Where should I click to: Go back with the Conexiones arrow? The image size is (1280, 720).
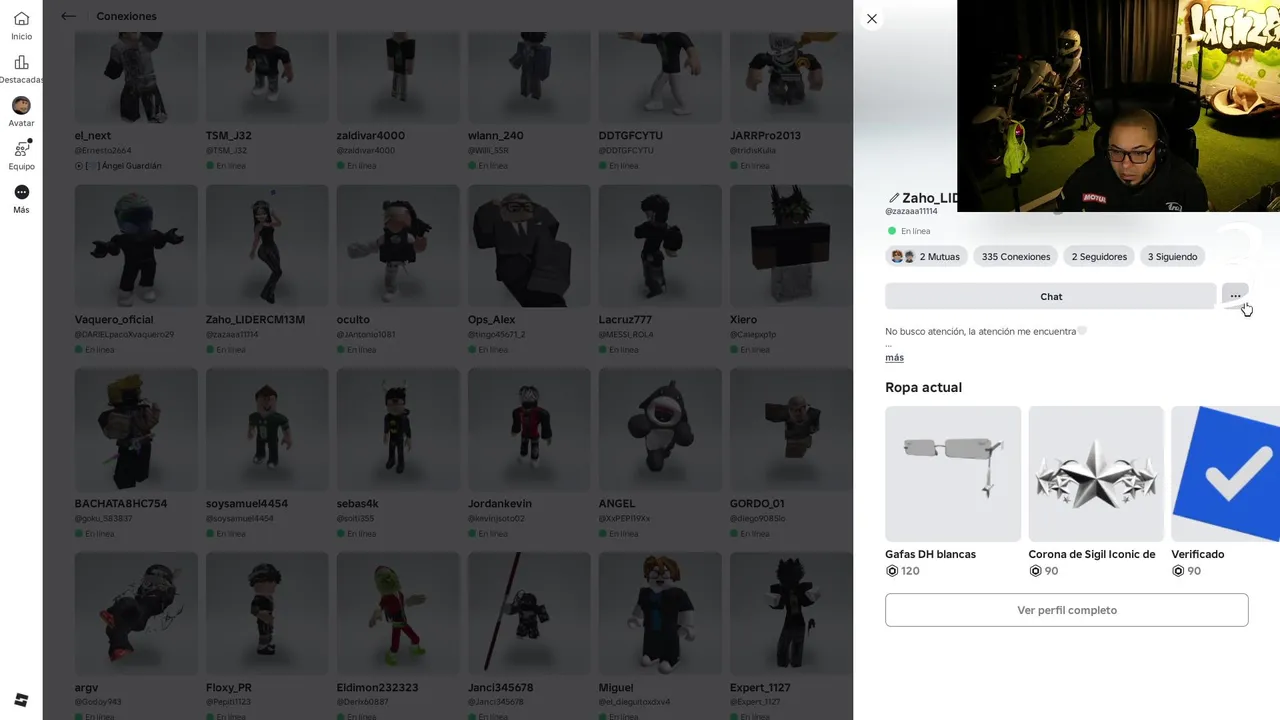pos(68,16)
